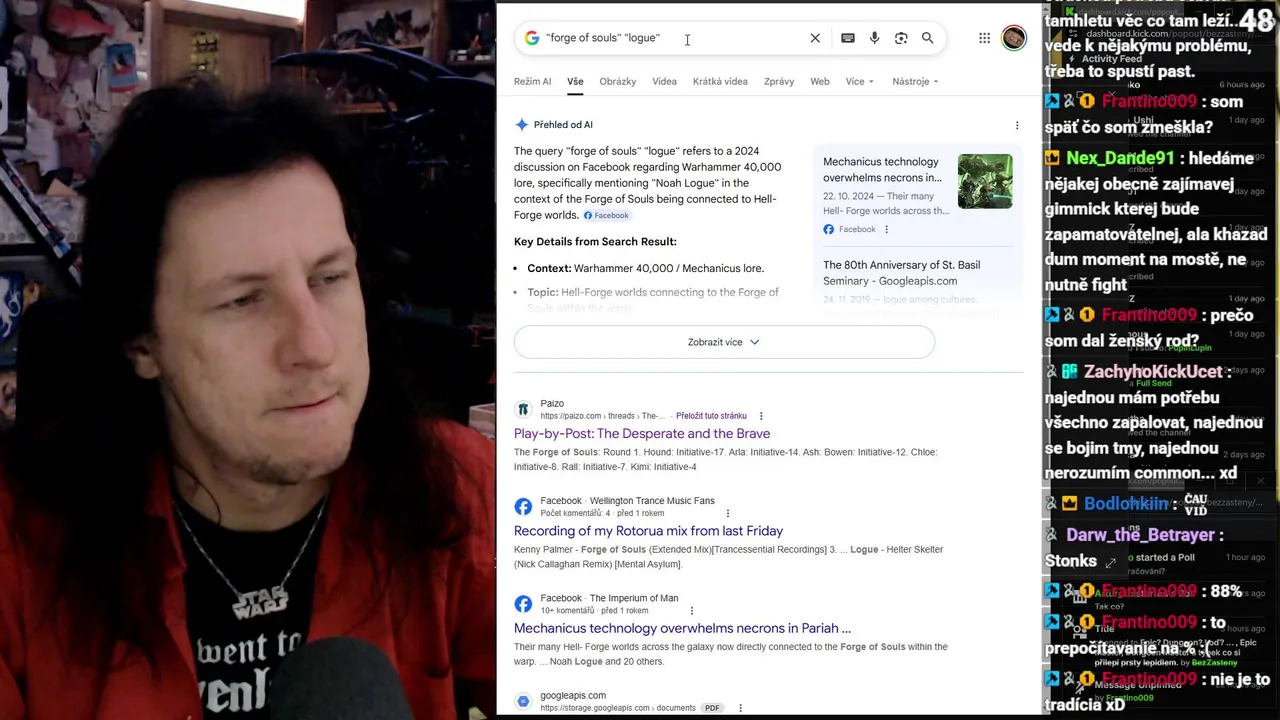Clear the search query with the X icon

(815, 38)
